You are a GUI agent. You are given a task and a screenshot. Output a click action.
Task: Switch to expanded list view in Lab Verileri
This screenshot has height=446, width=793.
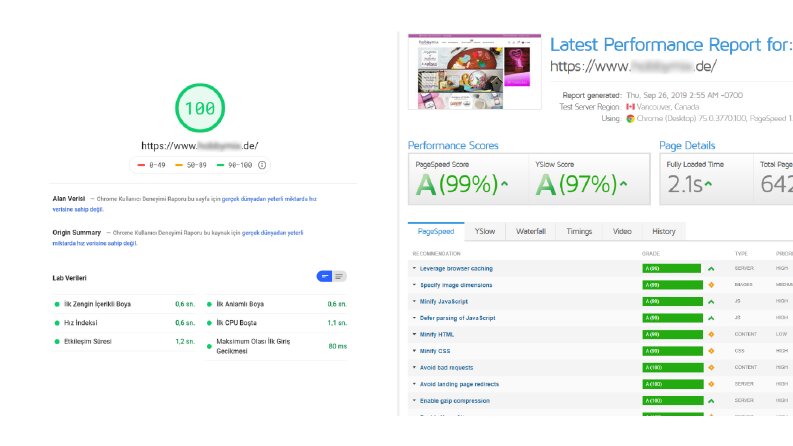339,277
